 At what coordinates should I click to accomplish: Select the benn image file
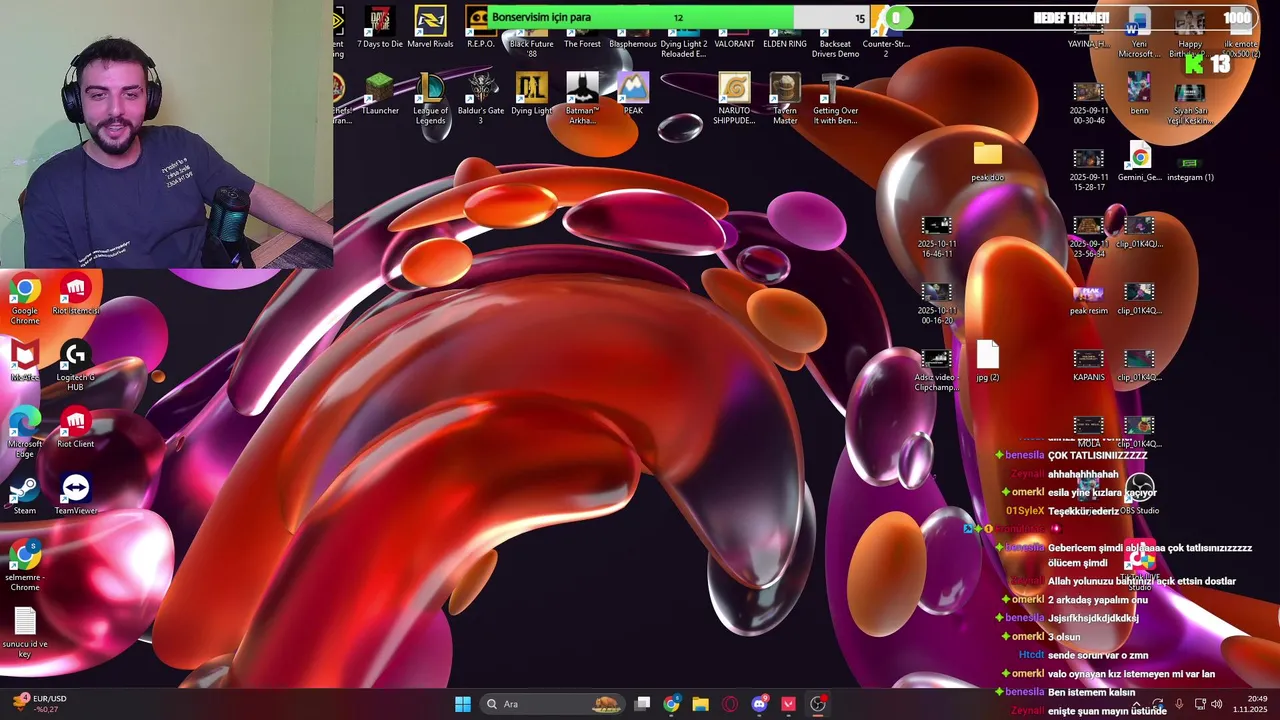click(x=1139, y=94)
